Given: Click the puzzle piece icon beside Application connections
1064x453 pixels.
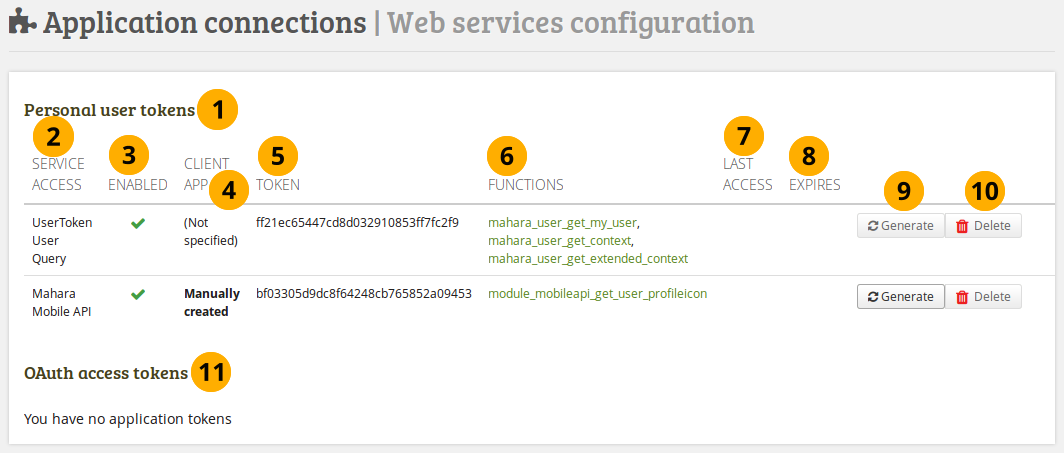Looking at the screenshot, I should 23,23.
